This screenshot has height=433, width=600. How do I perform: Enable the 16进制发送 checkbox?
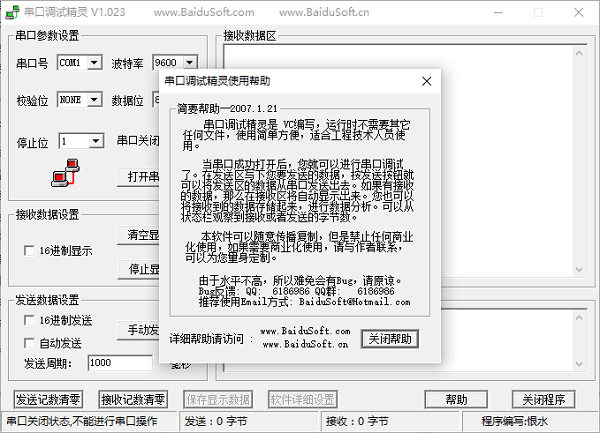point(29,320)
